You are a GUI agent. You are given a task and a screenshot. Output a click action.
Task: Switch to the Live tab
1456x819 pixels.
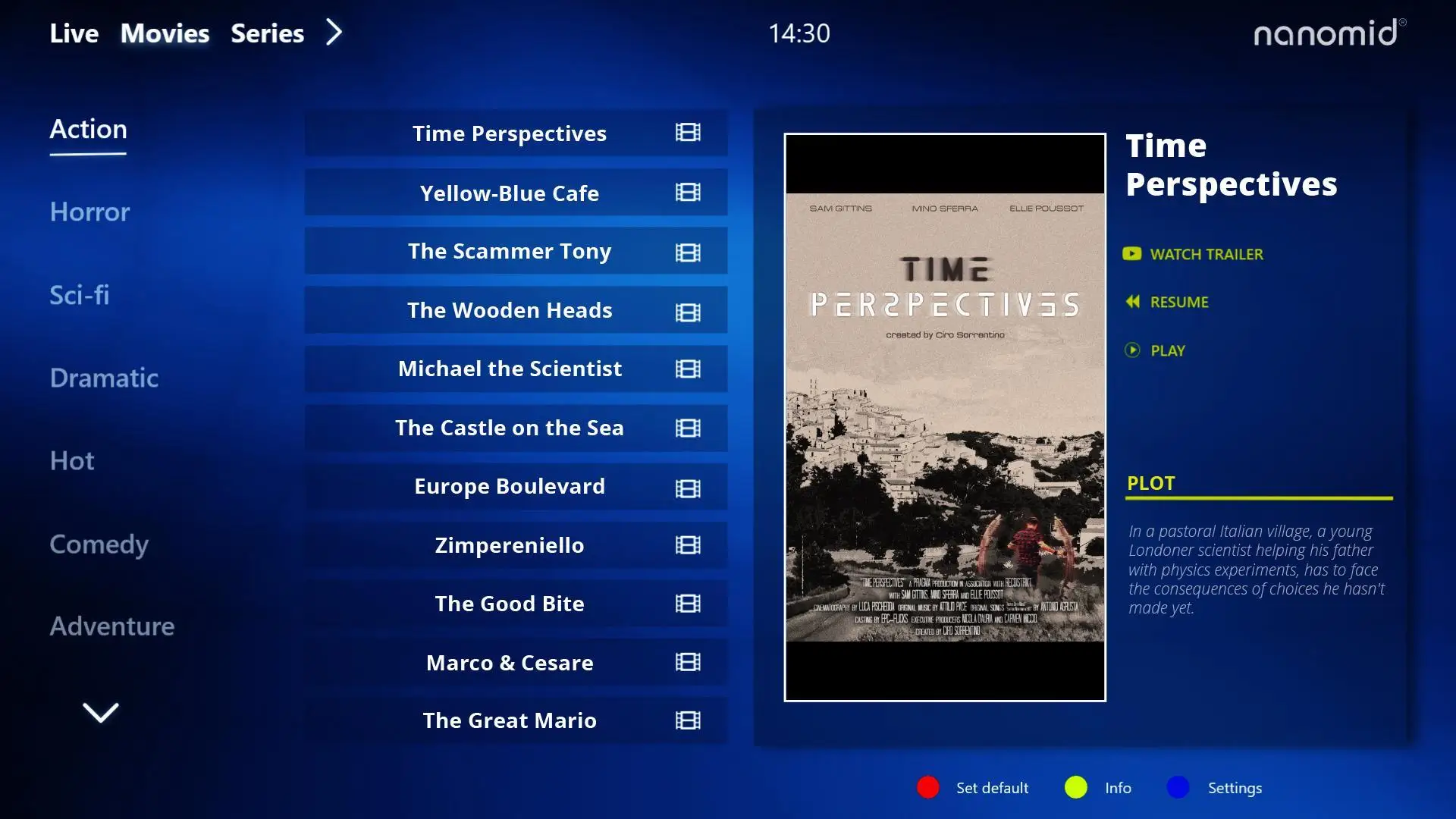pos(74,33)
